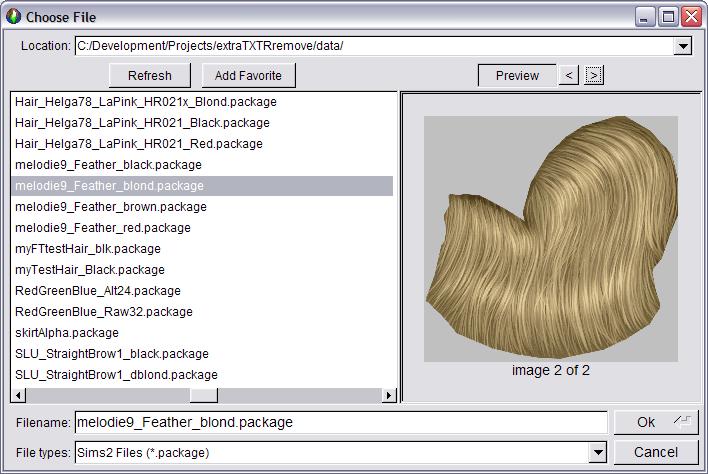
Task: Open the File types dropdown
Action: [x=598, y=452]
